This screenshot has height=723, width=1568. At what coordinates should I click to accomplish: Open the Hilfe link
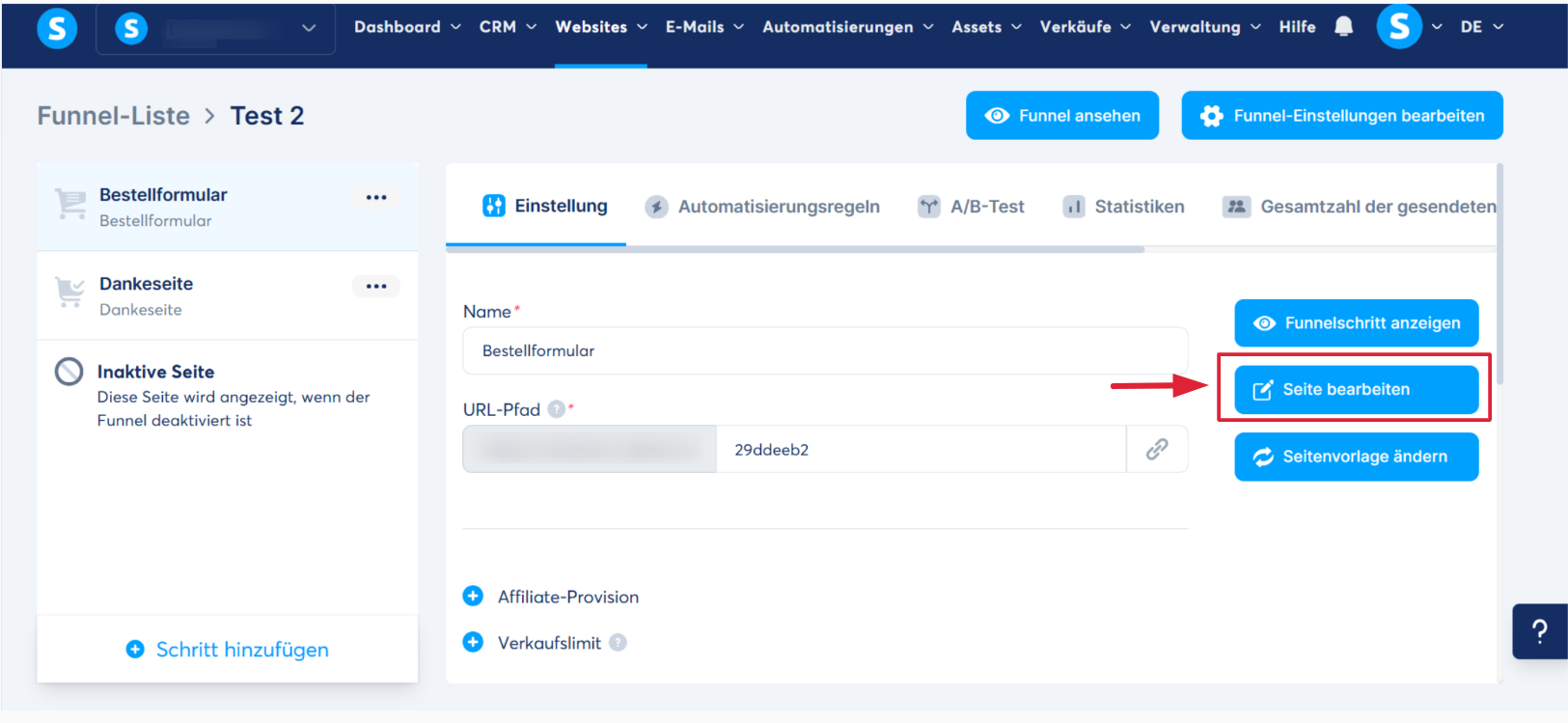click(x=1297, y=27)
